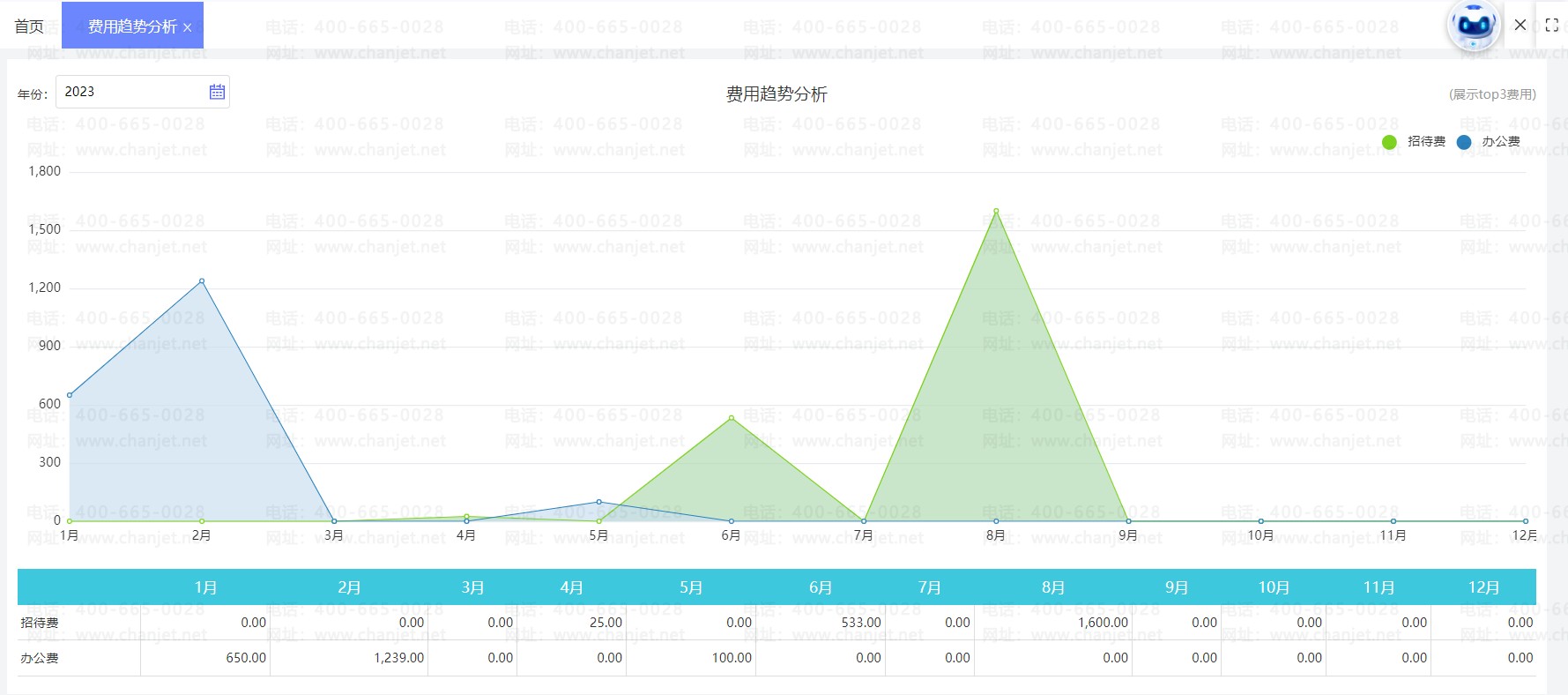Select the 1月 table column header
The height and width of the screenshot is (695, 1568).
tap(205, 587)
